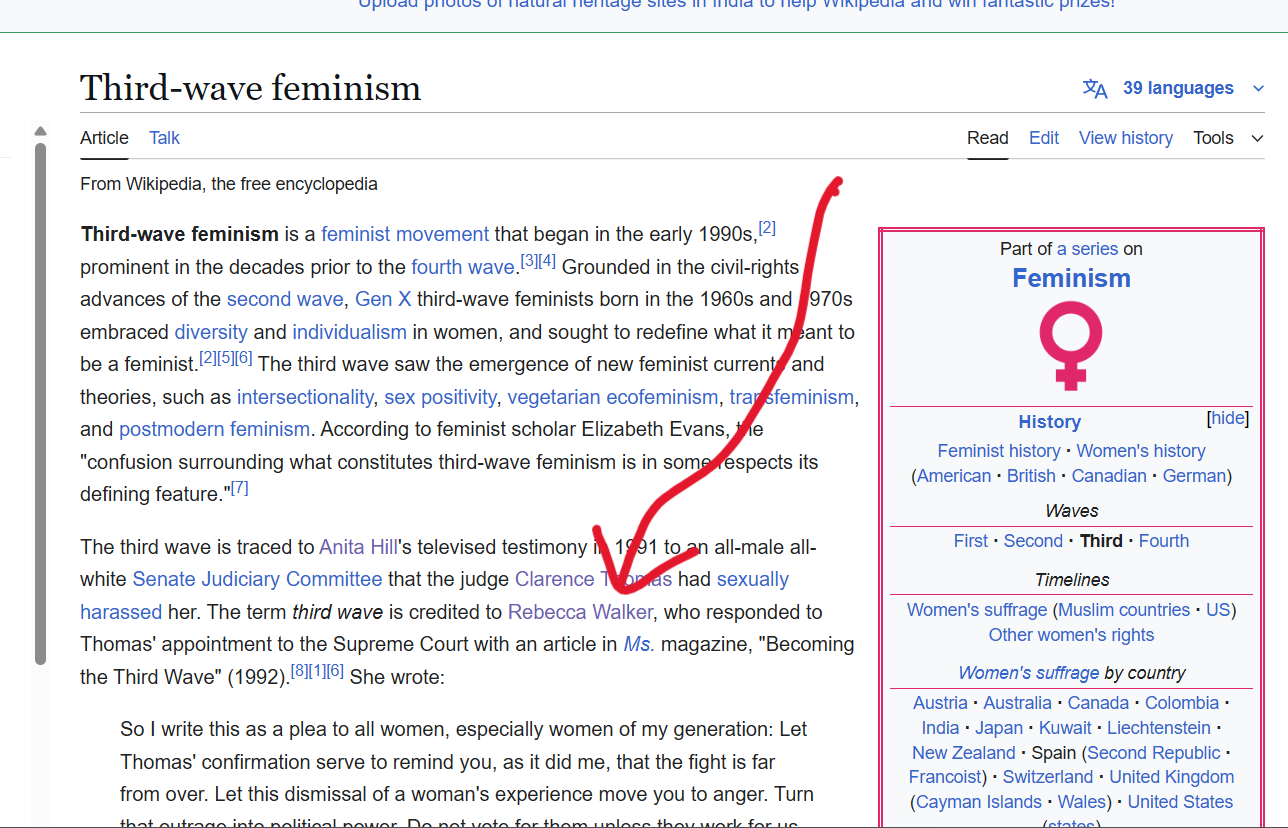Open citation reference [7]
The image size is (1288, 828).
tap(239, 488)
